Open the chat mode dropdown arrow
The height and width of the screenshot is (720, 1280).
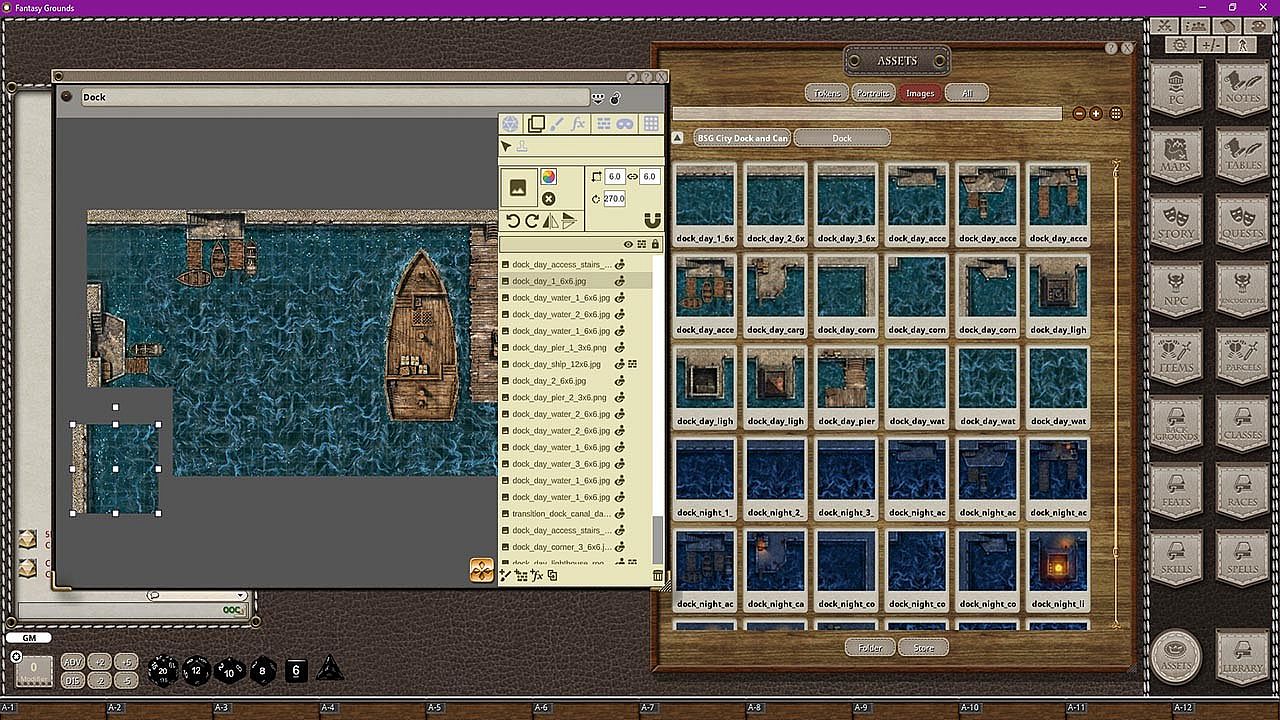point(240,596)
